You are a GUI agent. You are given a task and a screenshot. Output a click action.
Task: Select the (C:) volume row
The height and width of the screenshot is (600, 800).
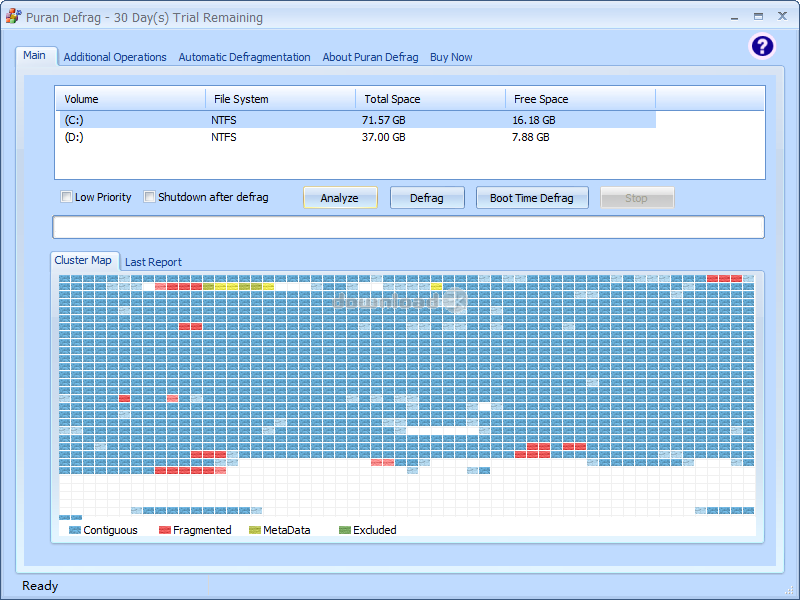click(74, 120)
